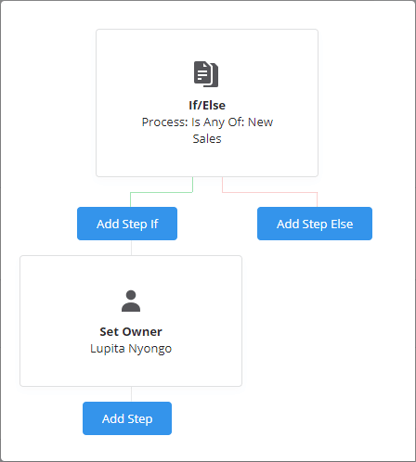Click the Lupita Nyongo owner name
Image resolution: width=416 pixels, height=462 pixels.
(x=131, y=349)
